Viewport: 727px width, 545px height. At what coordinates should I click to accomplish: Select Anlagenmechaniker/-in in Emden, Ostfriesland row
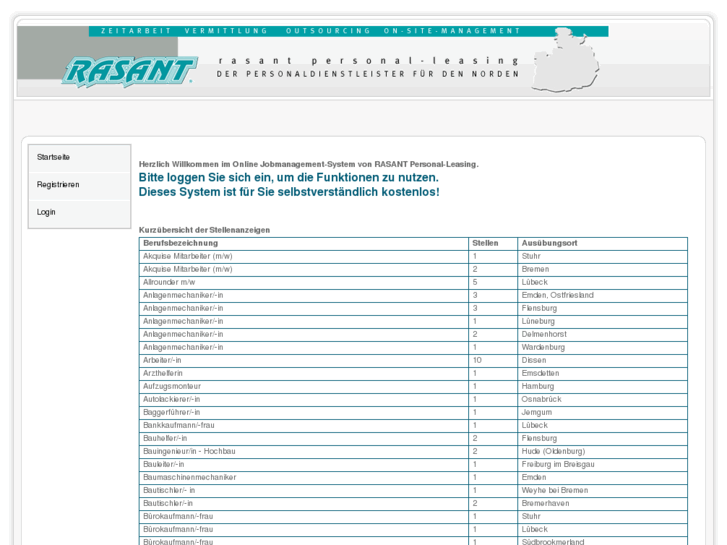[x=413, y=295]
